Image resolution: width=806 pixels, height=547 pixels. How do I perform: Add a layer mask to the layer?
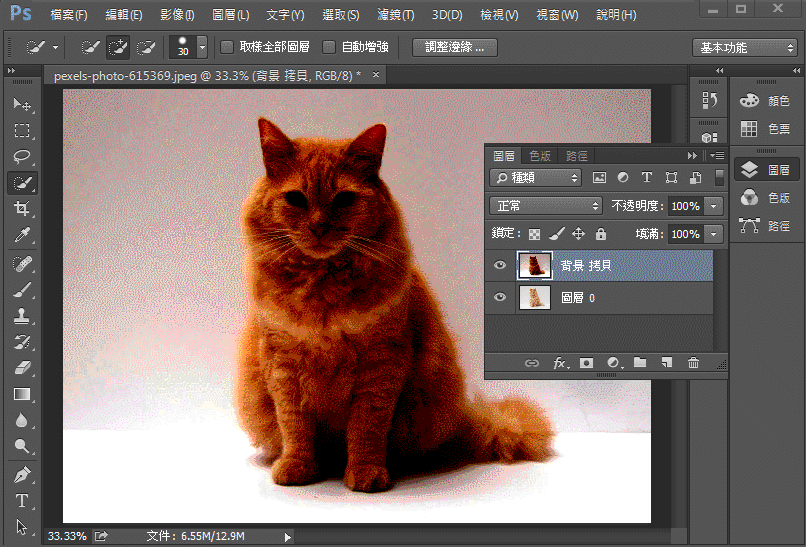(x=587, y=363)
